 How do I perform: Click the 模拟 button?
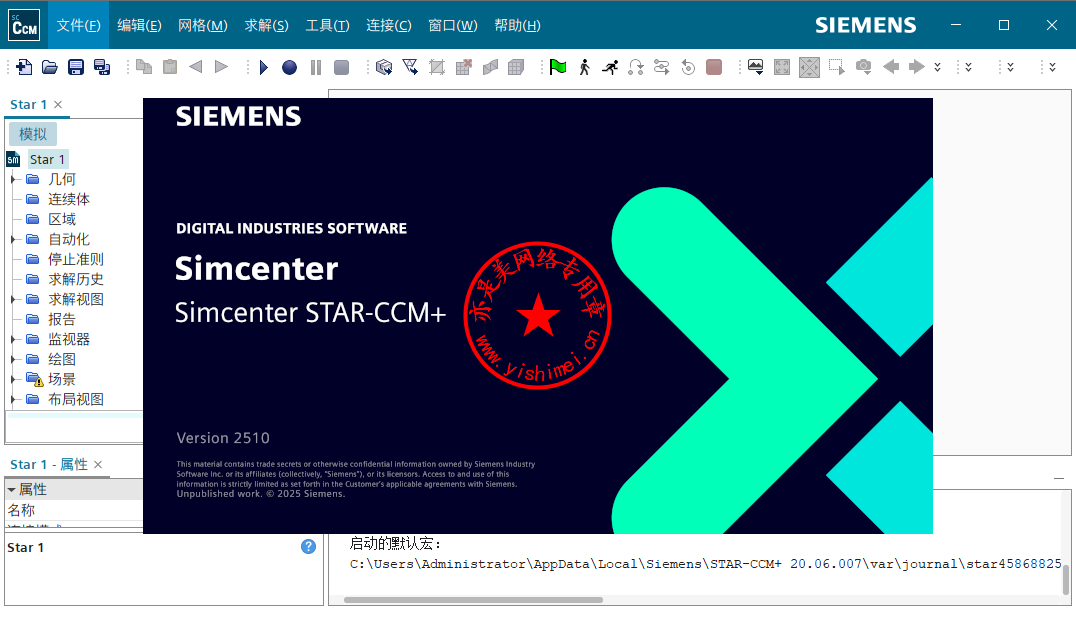[33, 134]
